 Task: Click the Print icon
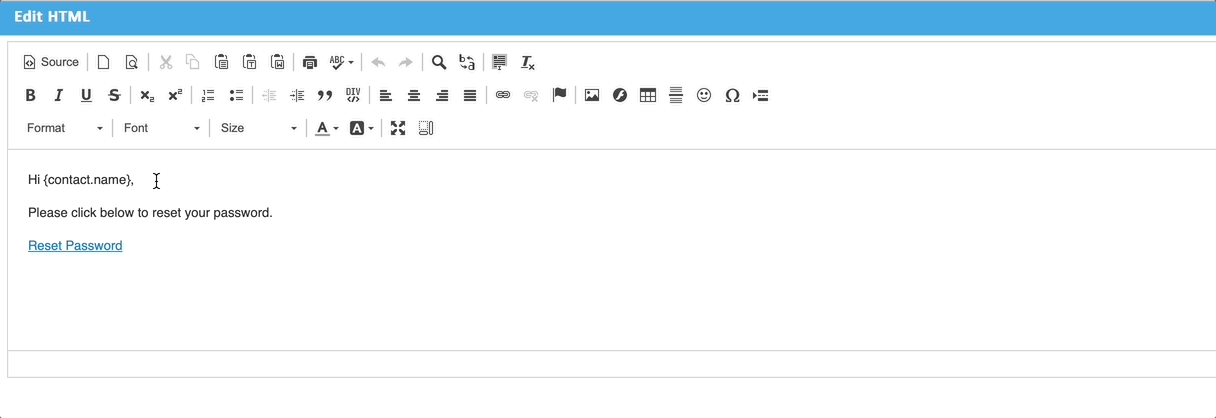310,62
